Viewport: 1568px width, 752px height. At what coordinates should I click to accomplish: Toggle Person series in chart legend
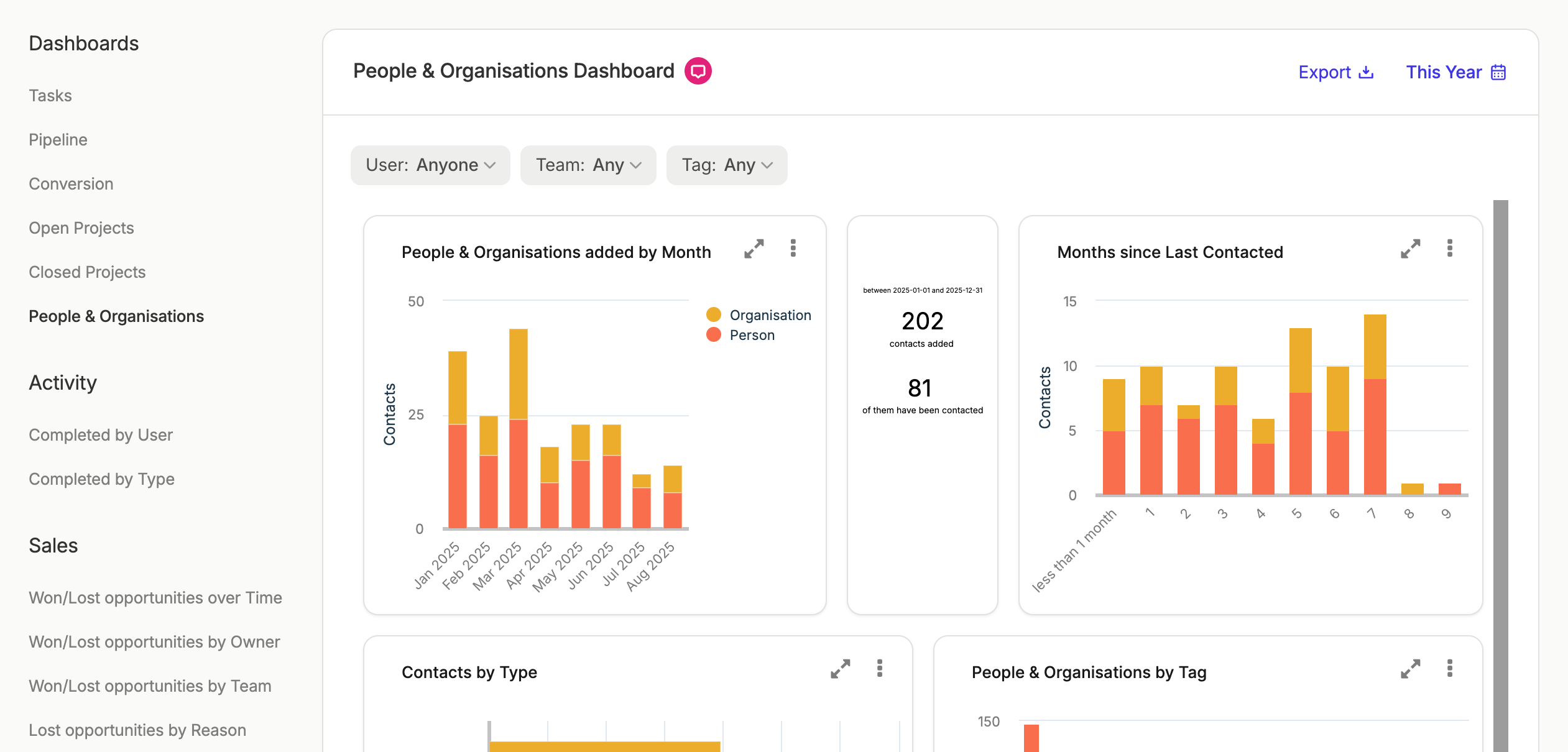pos(741,335)
